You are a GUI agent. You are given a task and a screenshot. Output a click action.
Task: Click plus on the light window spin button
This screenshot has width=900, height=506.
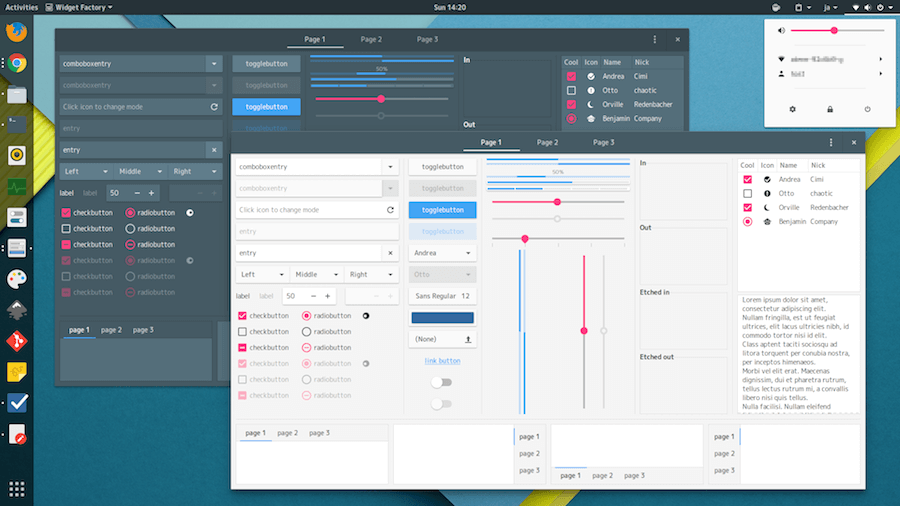tap(327, 296)
